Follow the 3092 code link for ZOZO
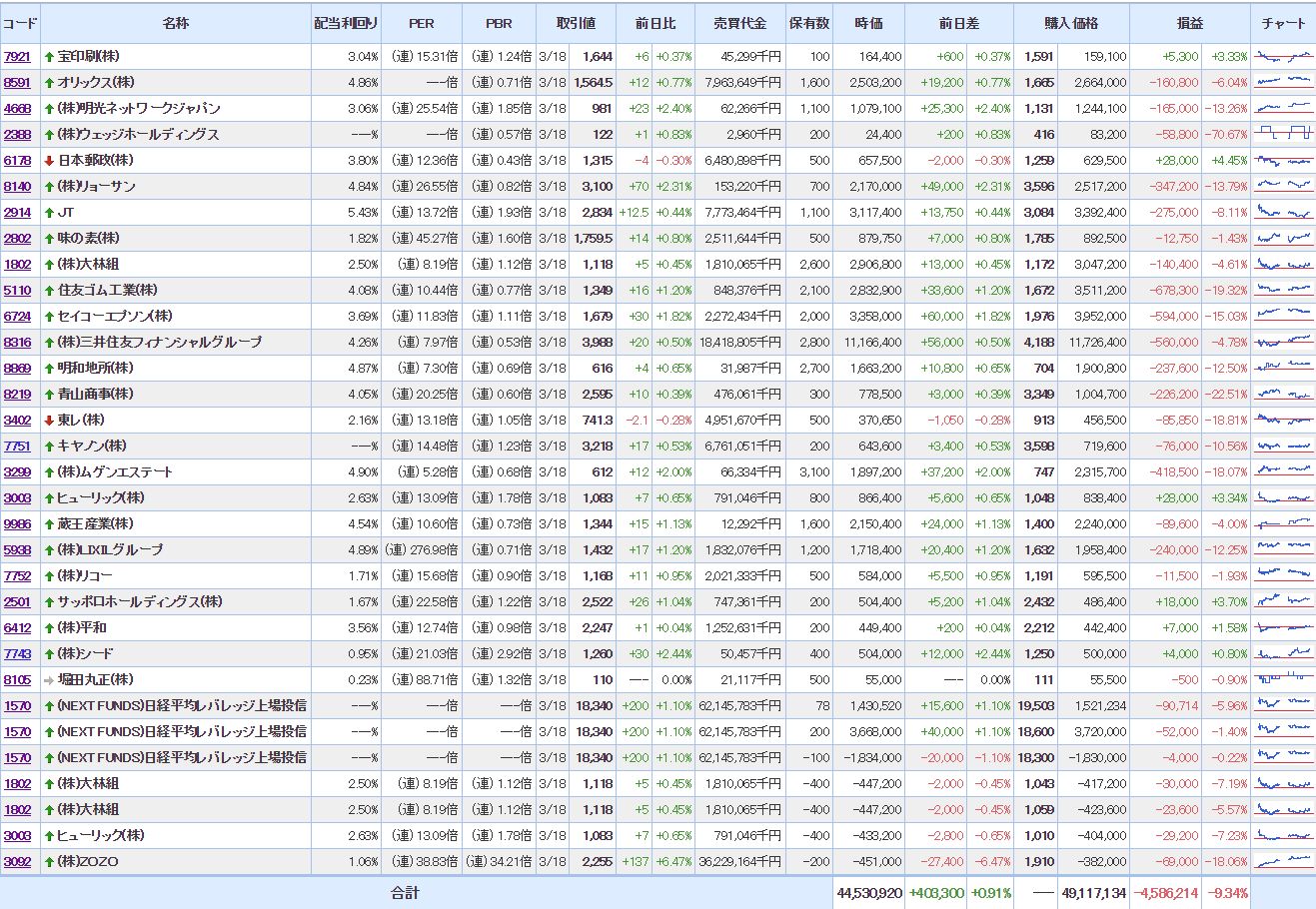1316x909 pixels. click(x=17, y=861)
